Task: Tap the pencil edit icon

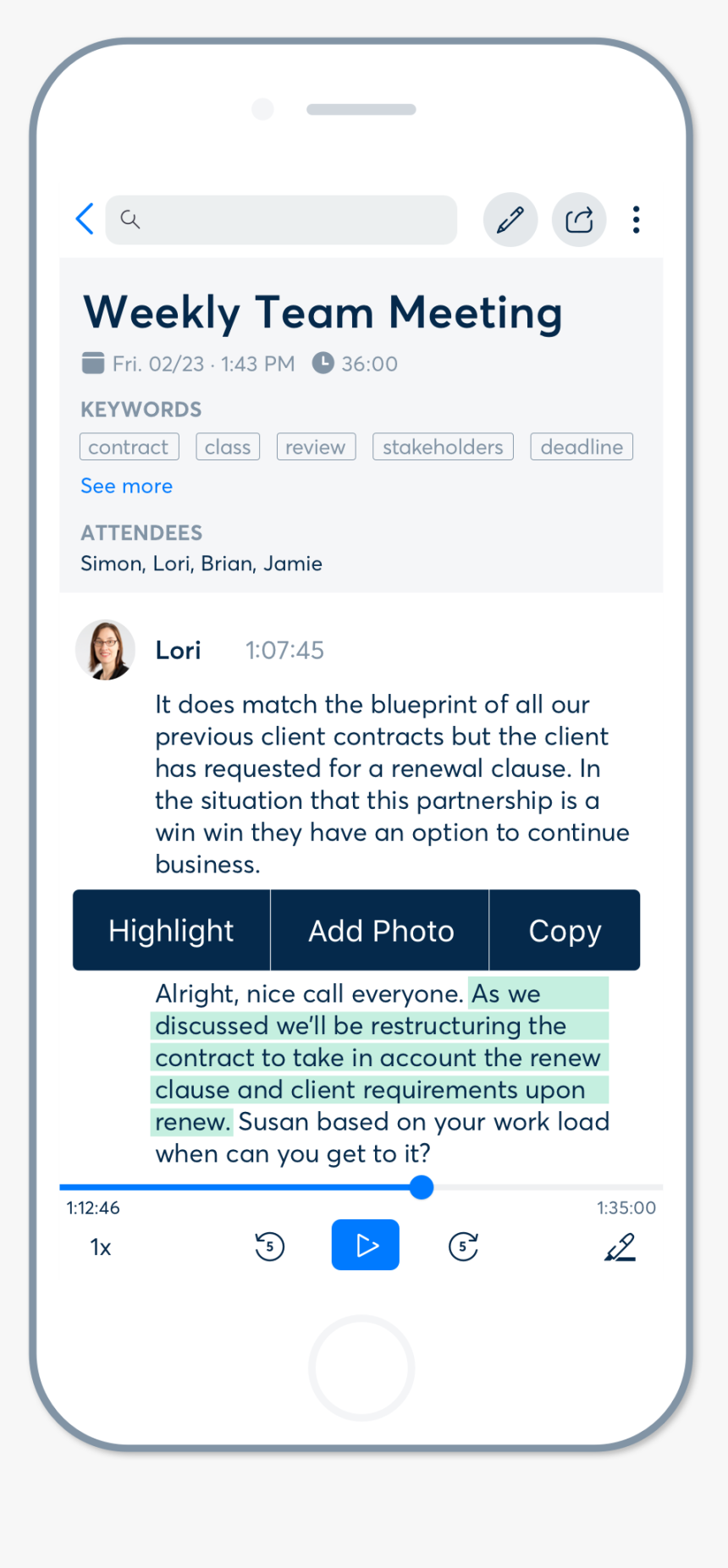Action: coord(510,220)
